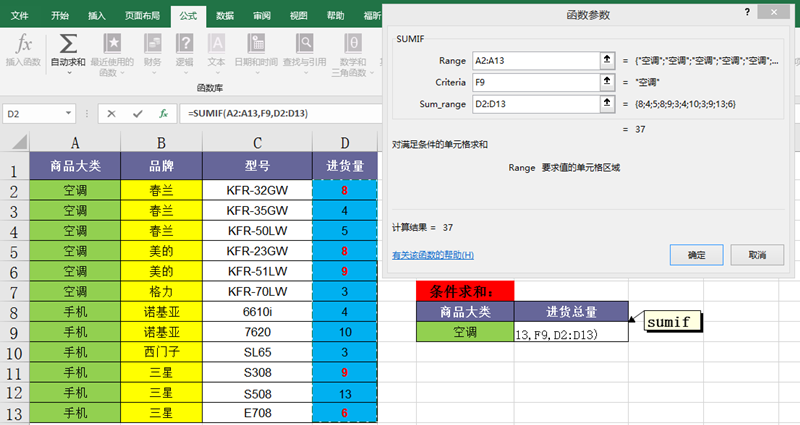Click the help question mark in dialog title
This screenshot has height=425, width=800.
pos(747,12)
